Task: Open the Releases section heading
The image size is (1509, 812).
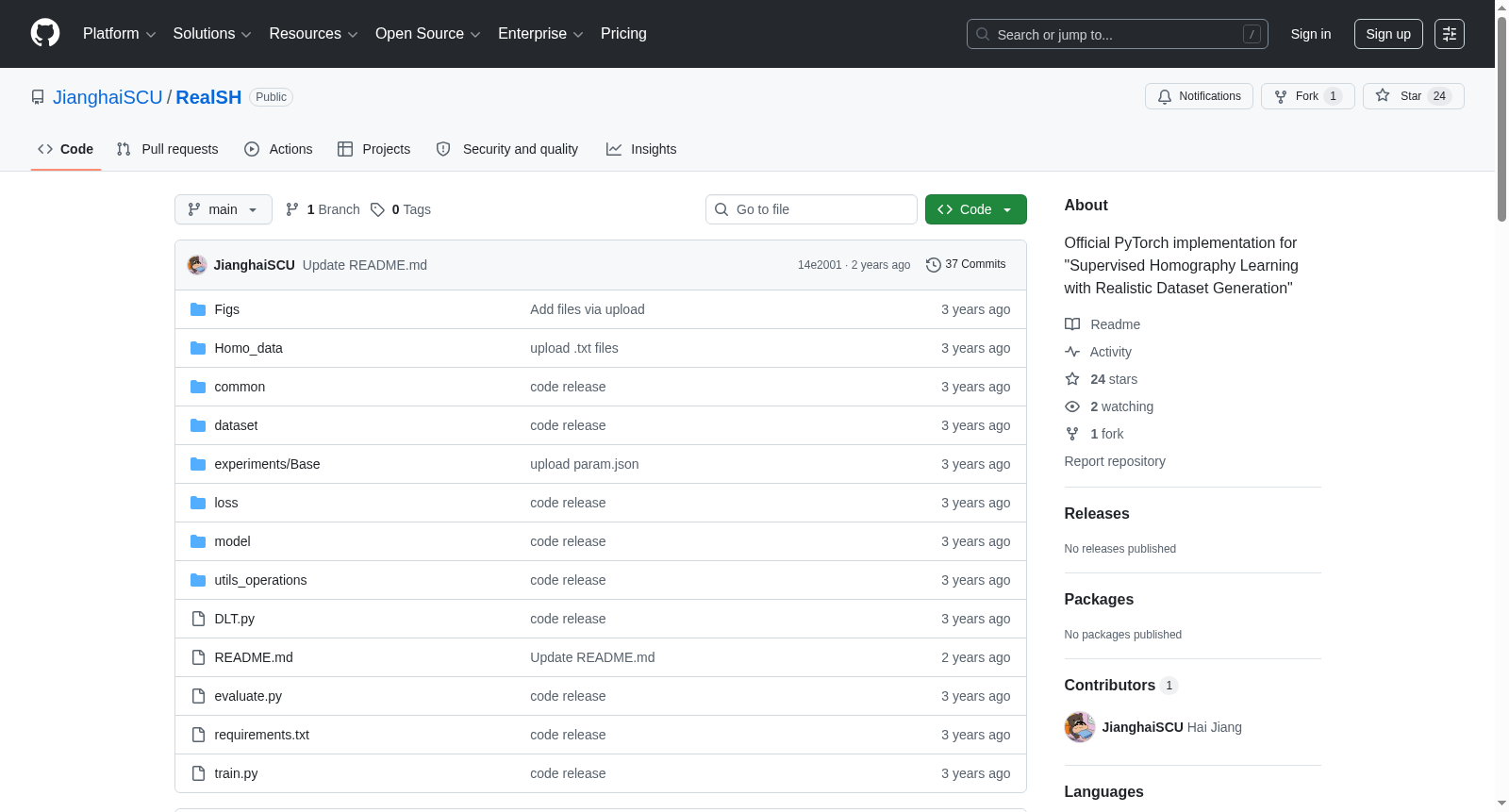Action: tap(1097, 513)
